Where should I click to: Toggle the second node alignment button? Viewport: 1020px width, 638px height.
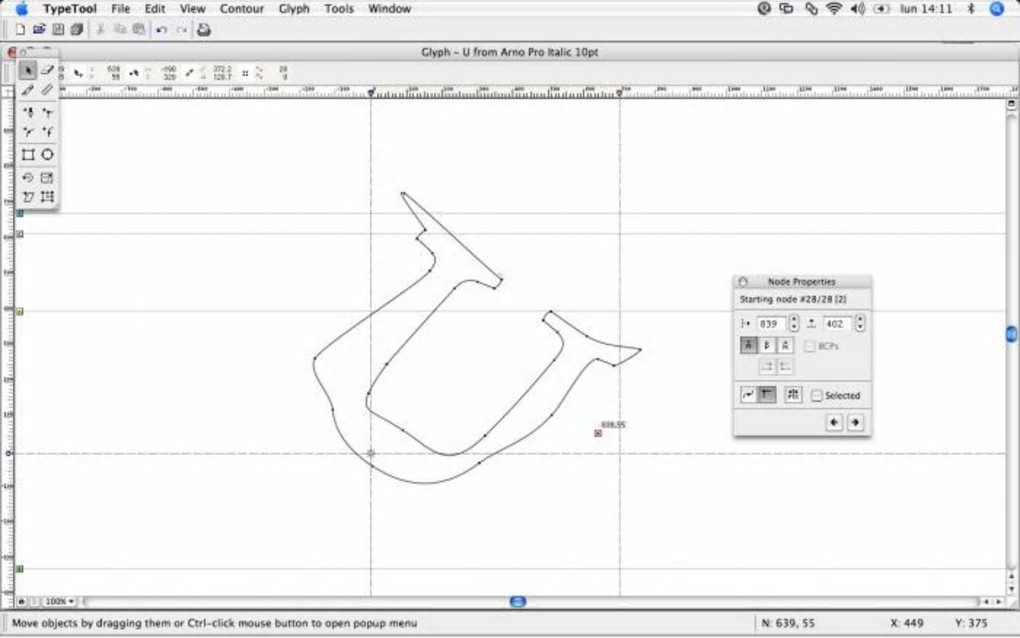[x=767, y=345]
